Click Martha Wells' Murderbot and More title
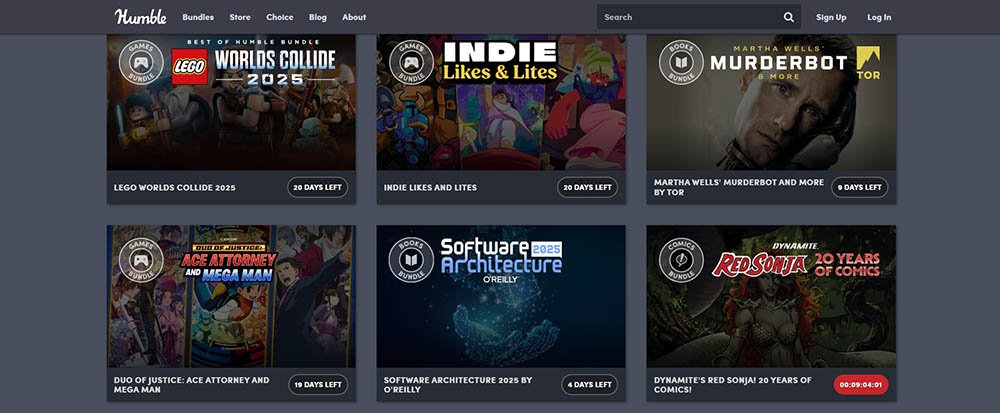 click(739, 187)
